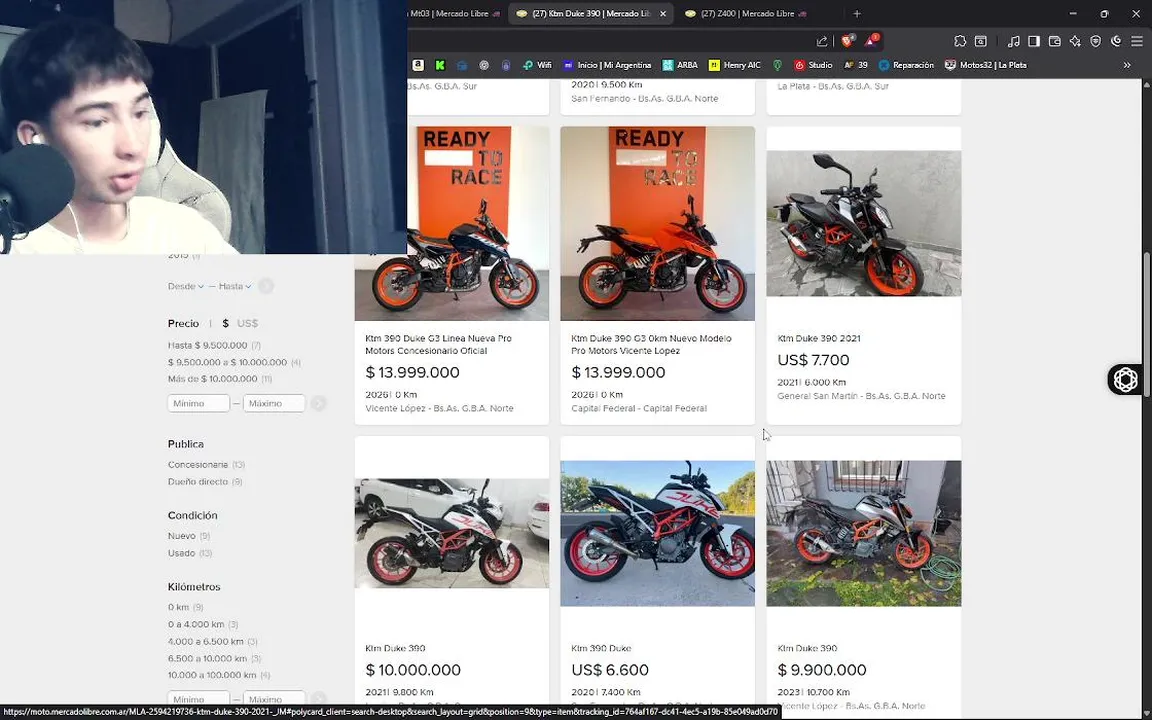Screen dimensions: 1152x720
Task: Open the Desde year dropdown
Action: (186, 287)
